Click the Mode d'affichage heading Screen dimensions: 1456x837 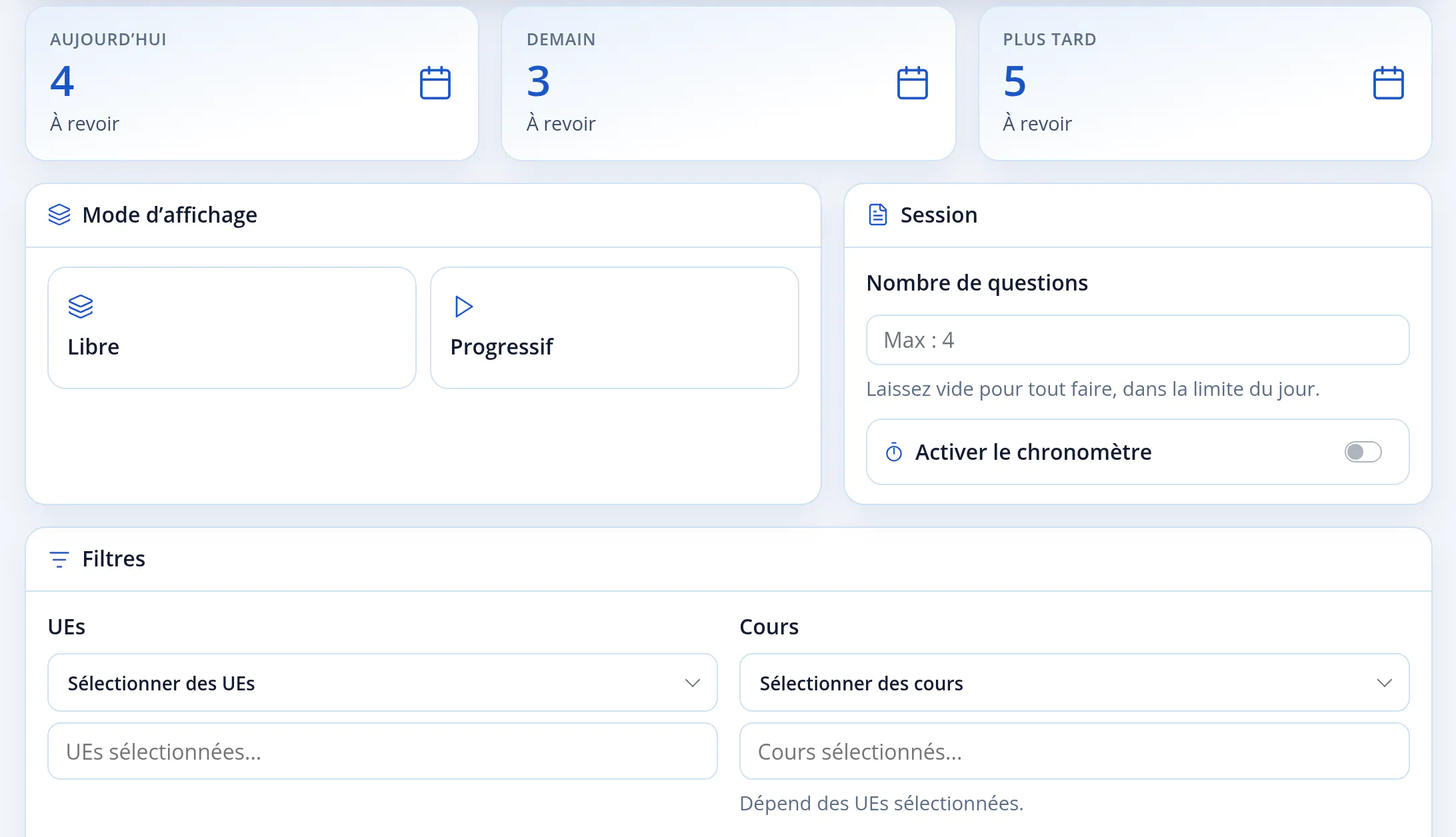169,215
